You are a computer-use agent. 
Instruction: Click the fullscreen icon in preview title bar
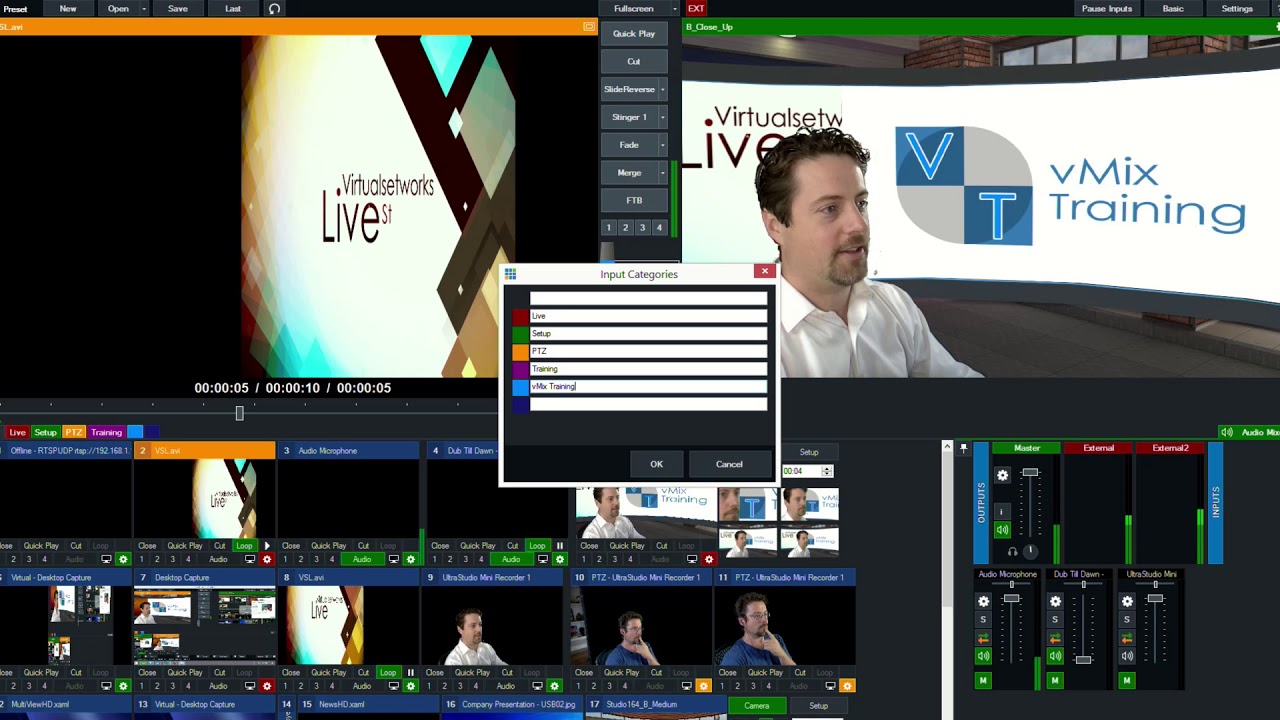click(x=589, y=27)
